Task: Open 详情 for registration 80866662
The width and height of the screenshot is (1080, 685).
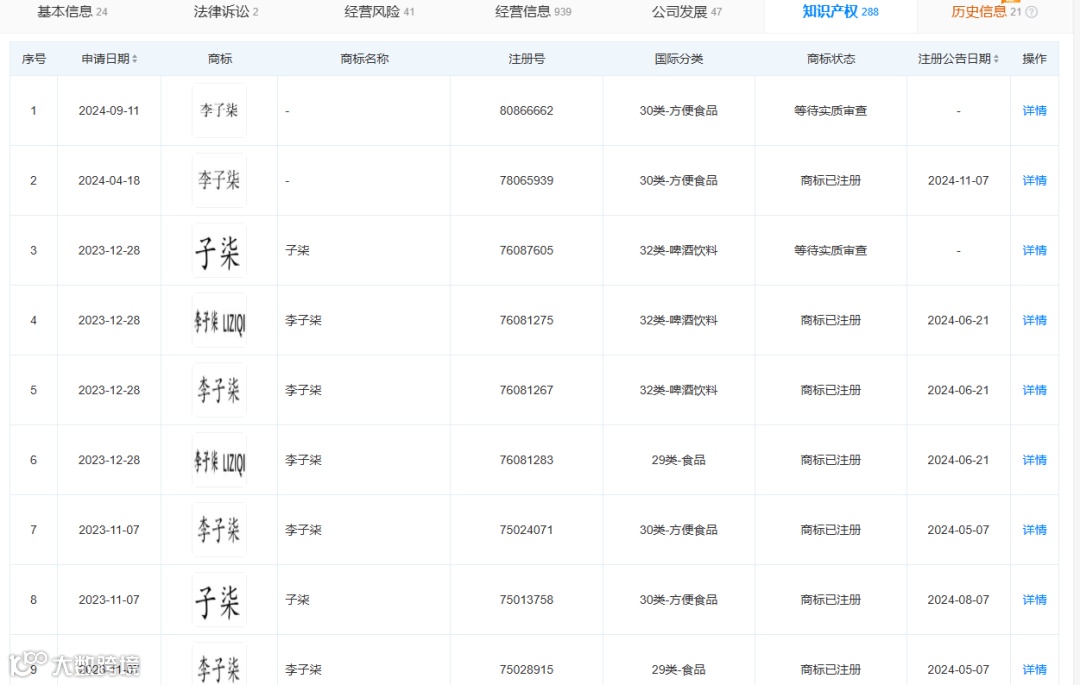Action: tap(1034, 110)
